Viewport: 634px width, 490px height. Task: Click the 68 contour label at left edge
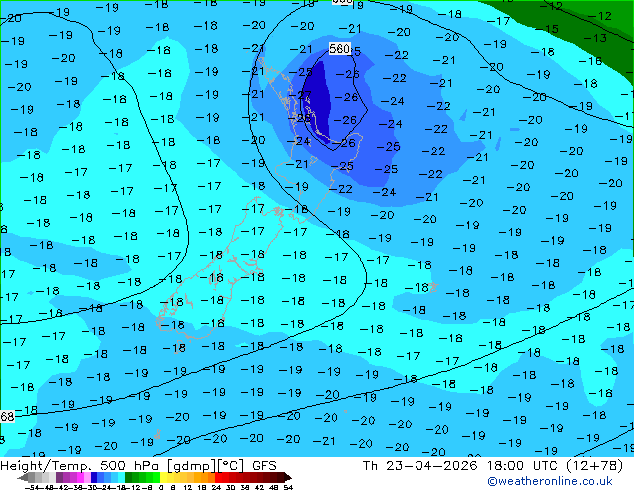(x=7, y=416)
